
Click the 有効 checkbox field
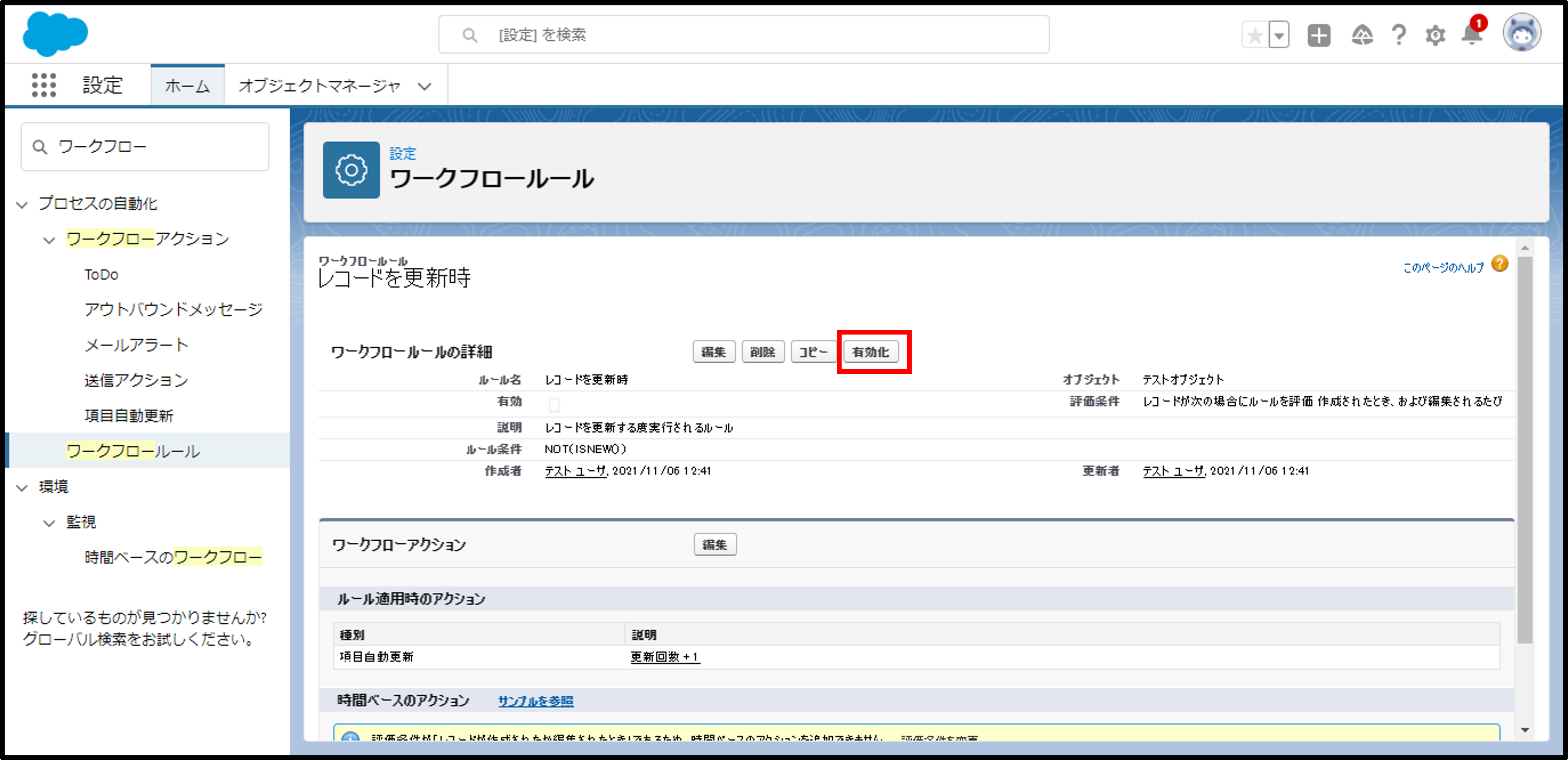(x=553, y=405)
